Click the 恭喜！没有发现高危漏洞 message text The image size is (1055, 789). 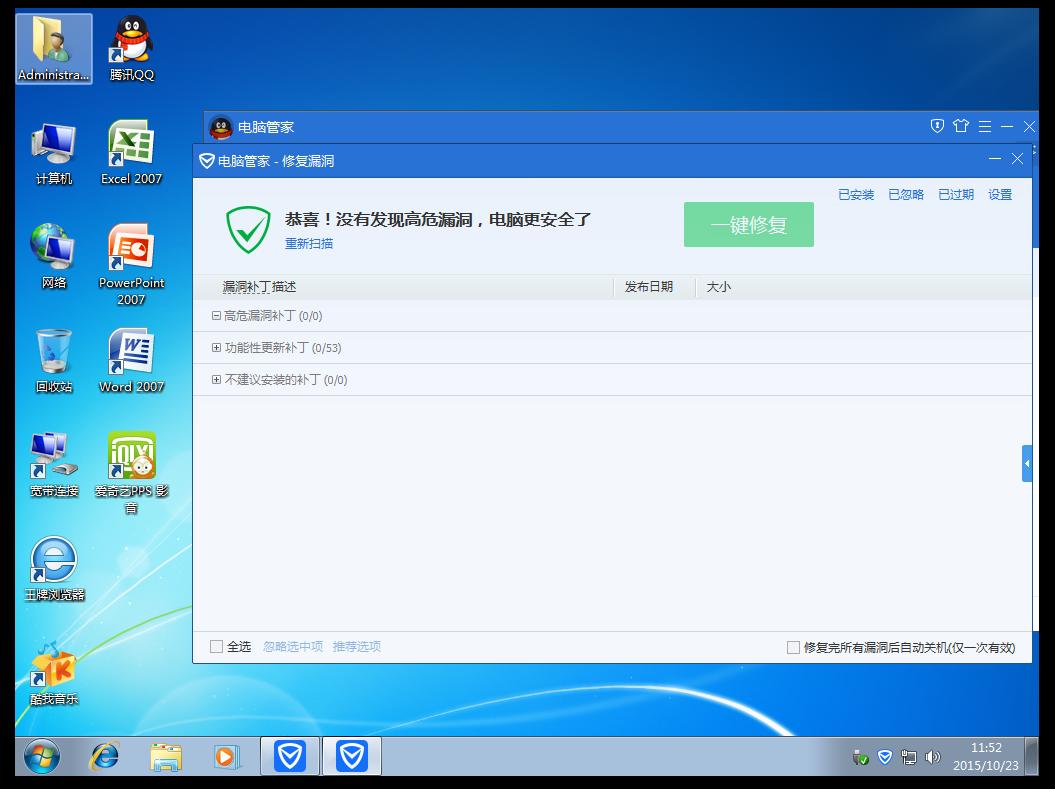tap(437, 219)
